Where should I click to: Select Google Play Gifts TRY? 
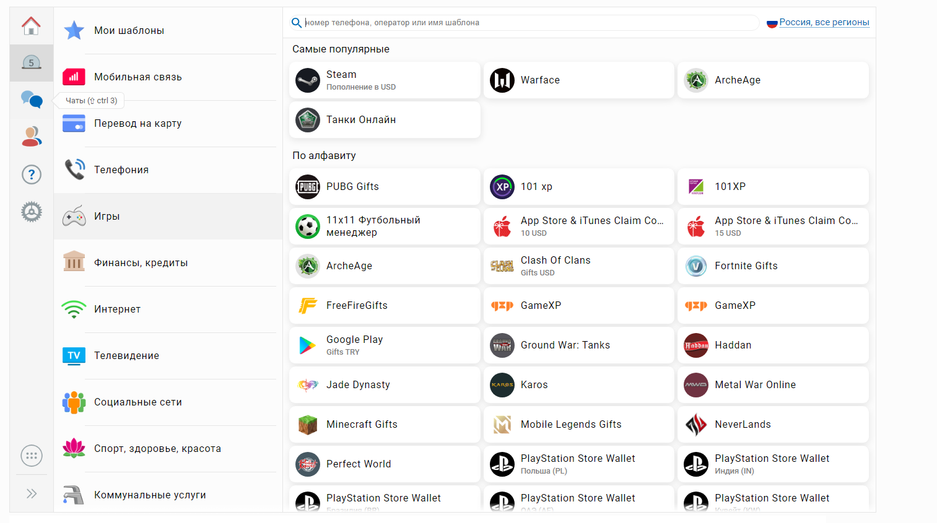pyautogui.click(x=385, y=345)
